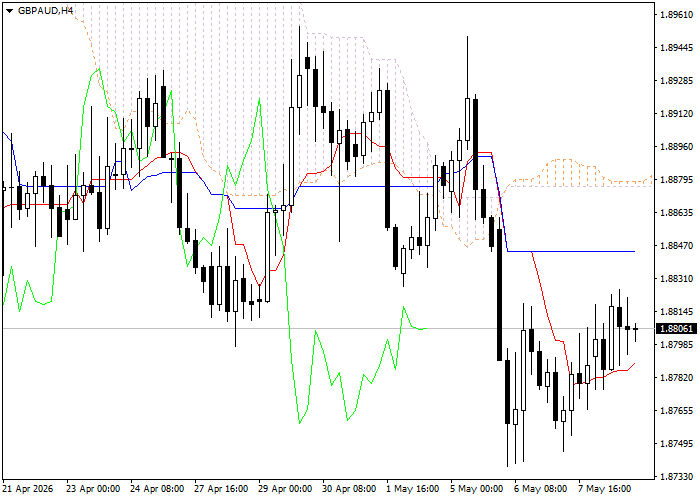The width and height of the screenshot is (700, 500).
Task: Click the 27 Apr 16:00 time label
Action: tap(221, 489)
